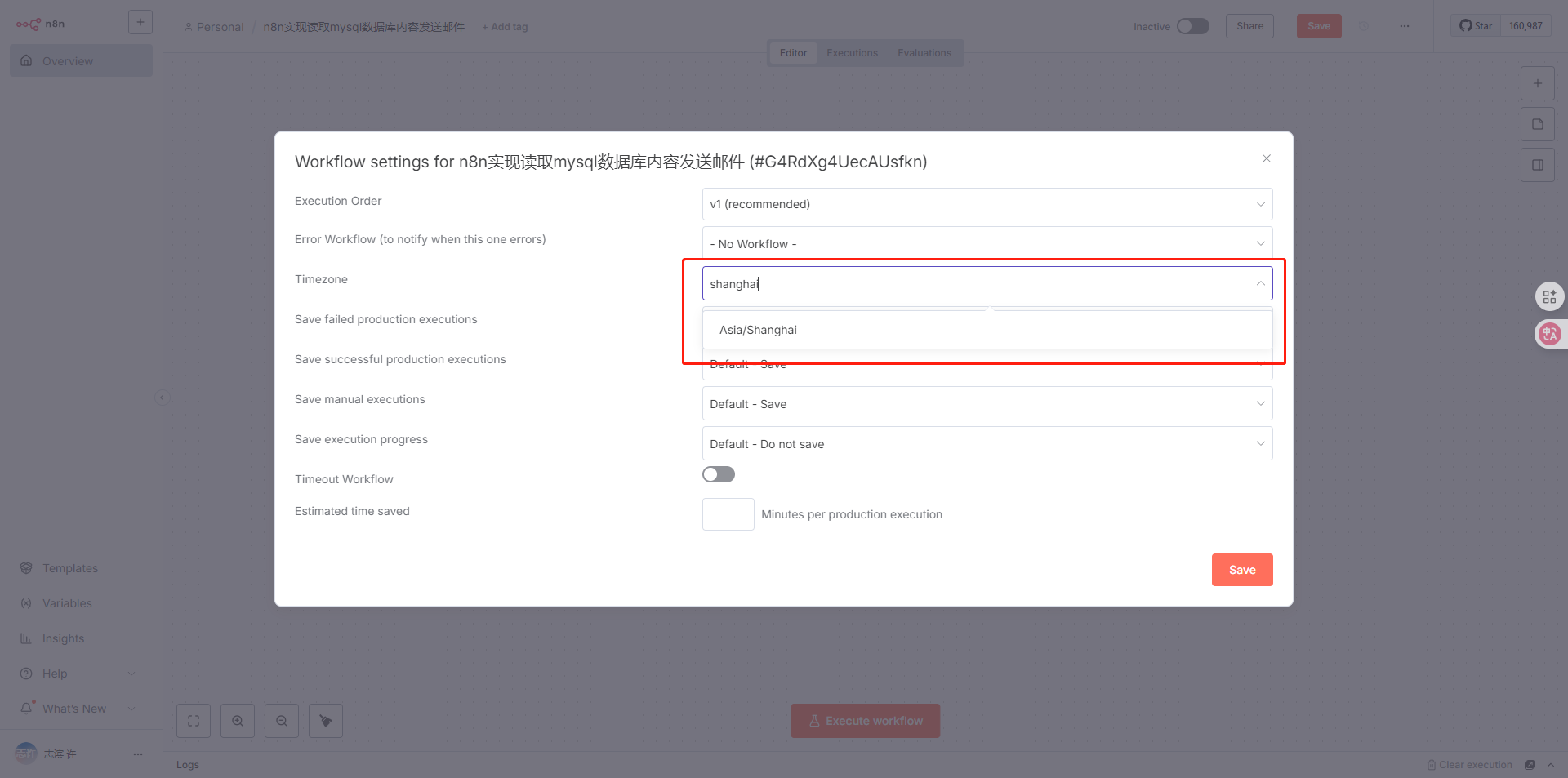This screenshot has width=1568, height=778.
Task: Click the zoom out canvas icon
Action: [x=282, y=721]
